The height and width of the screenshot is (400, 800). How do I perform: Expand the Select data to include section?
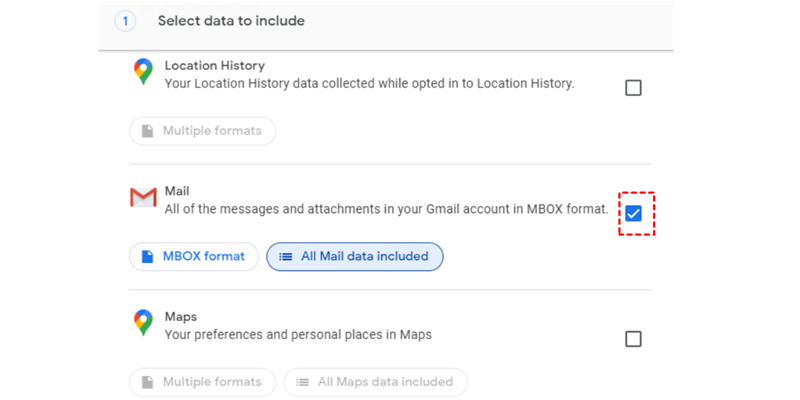tap(231, 21)
